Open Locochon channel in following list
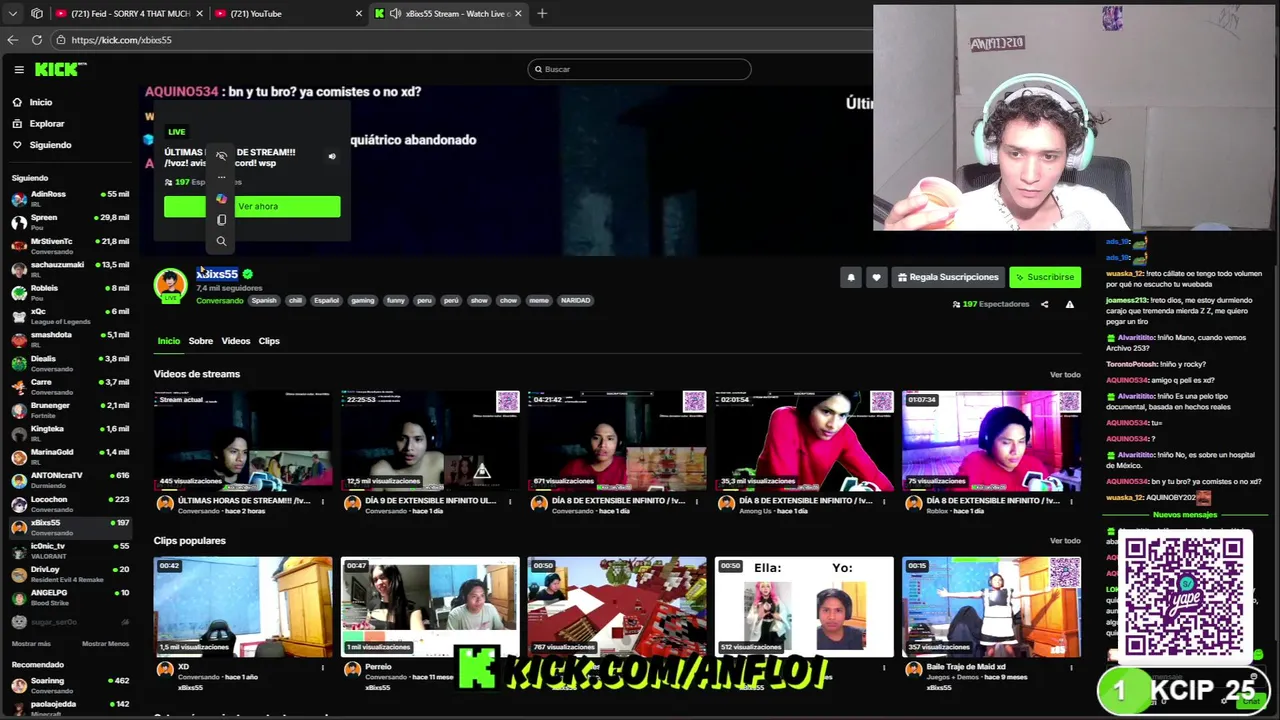Screen dimensions: 1280x720 pyautogui.click(x=70, y=503)
